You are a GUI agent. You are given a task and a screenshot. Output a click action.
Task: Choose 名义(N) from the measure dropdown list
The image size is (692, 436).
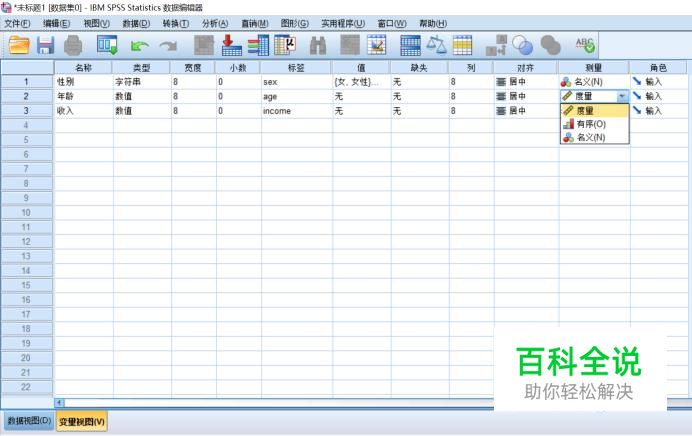[x=594, y=137]
